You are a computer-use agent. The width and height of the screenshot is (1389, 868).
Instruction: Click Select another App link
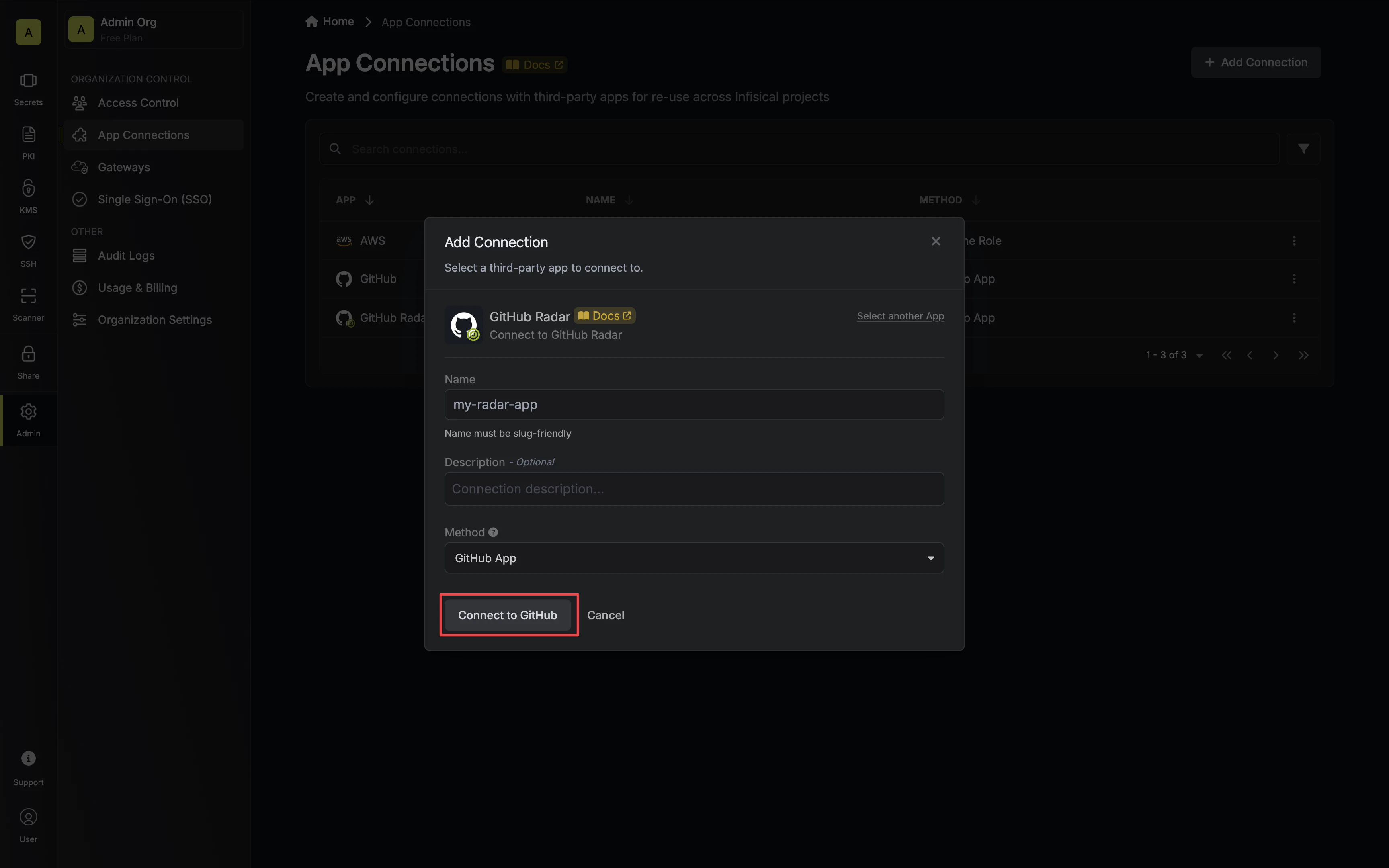[900, 316]
